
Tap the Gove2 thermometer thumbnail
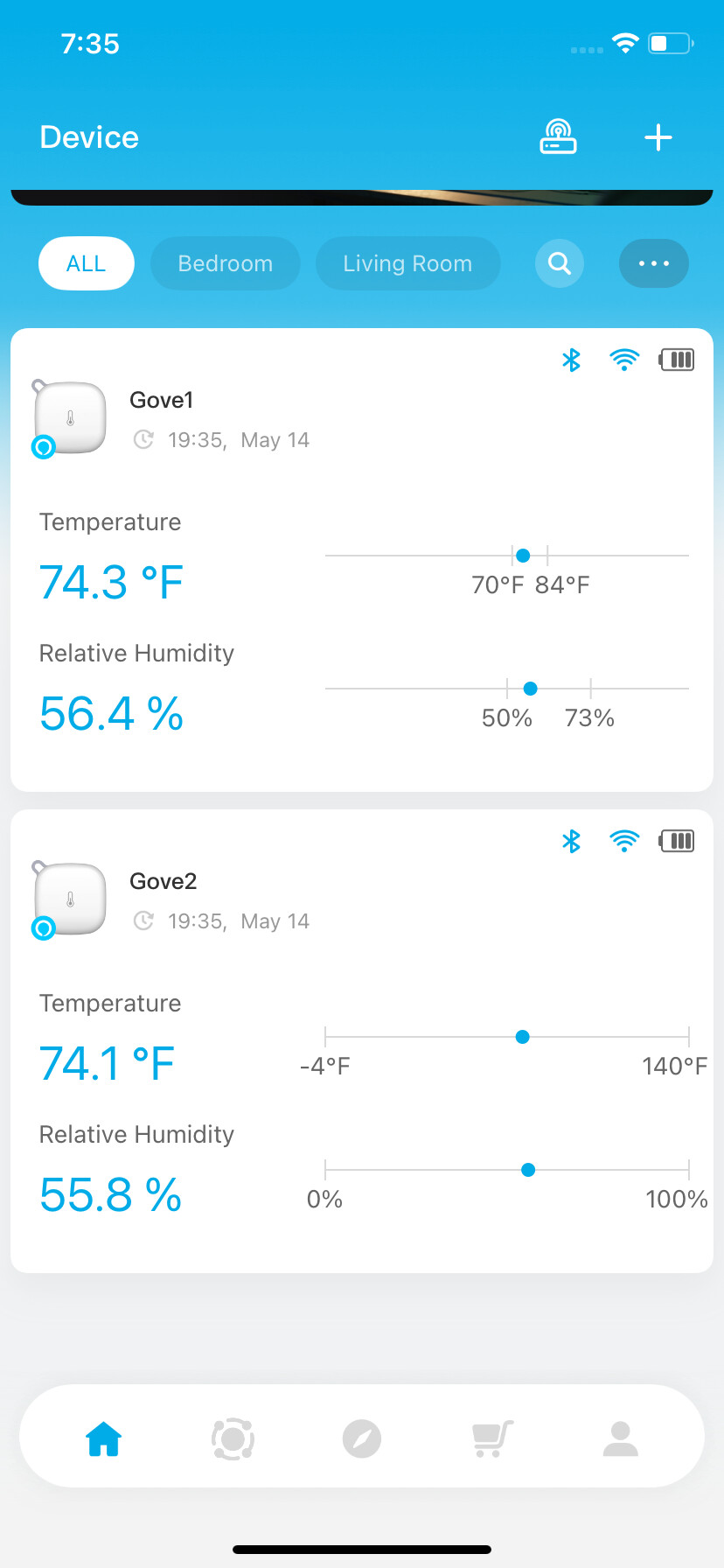pos(70,899)
